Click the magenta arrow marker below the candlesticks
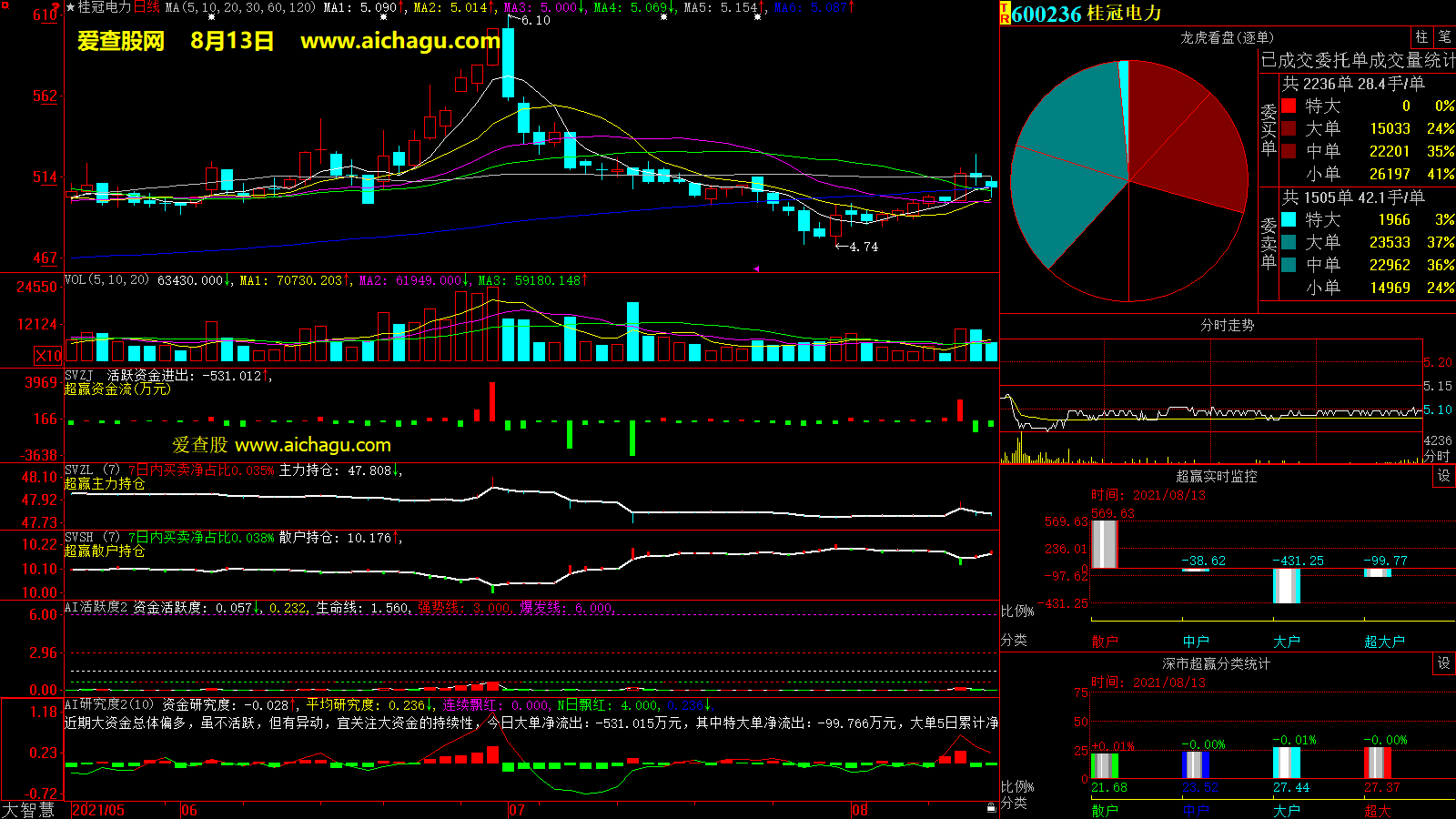This screenshot has height=819, width=1456. [755, 268]
